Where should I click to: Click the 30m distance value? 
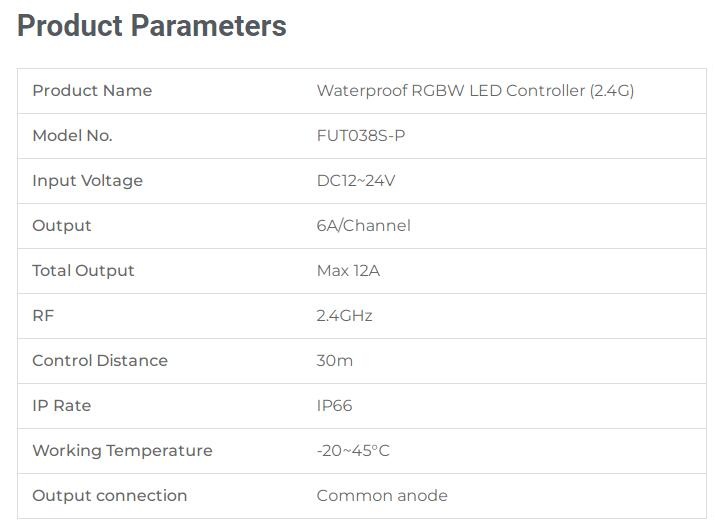pos(335,361)
